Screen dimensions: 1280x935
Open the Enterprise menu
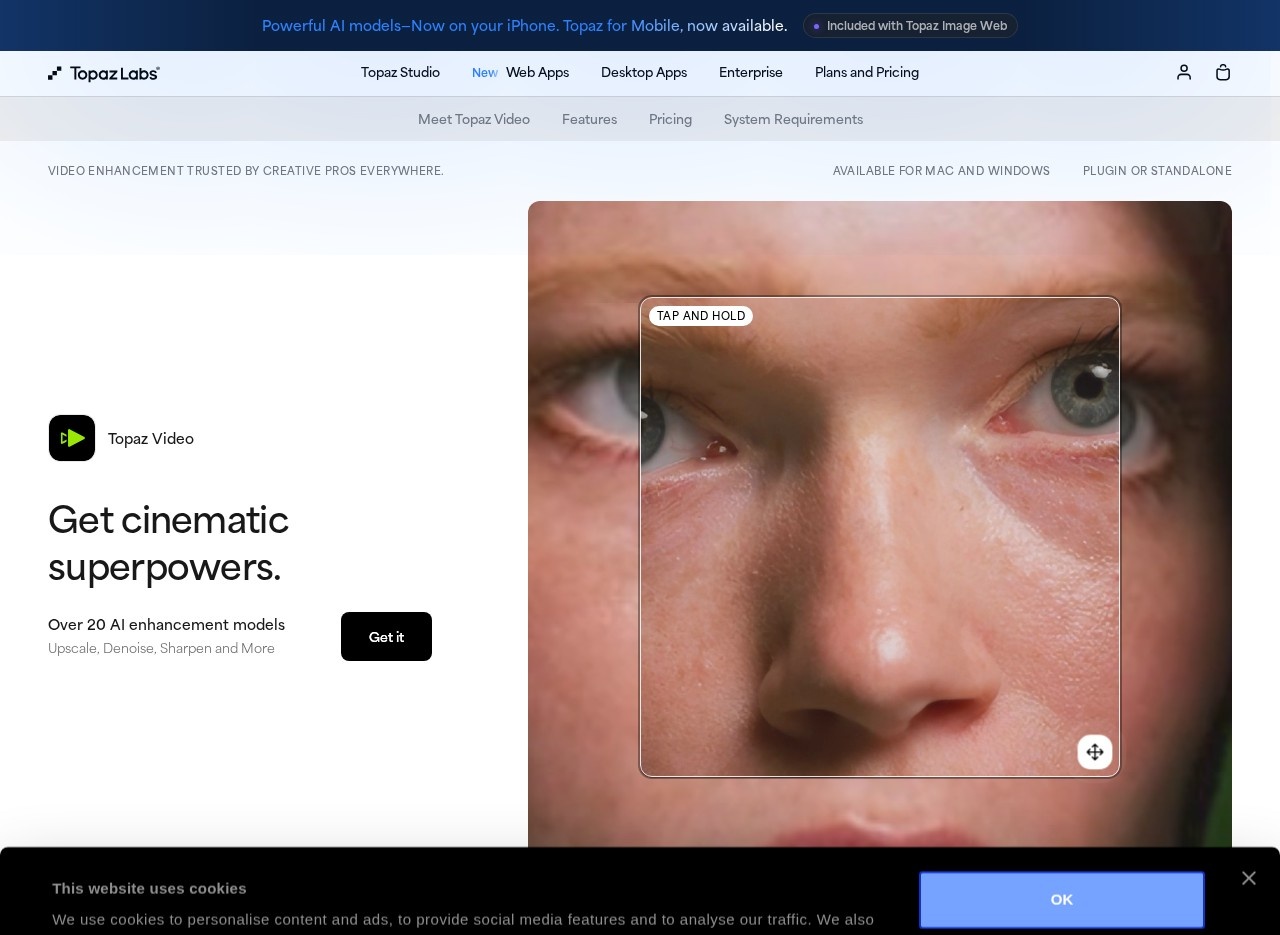pyautogui.click(x=751, y=73)
